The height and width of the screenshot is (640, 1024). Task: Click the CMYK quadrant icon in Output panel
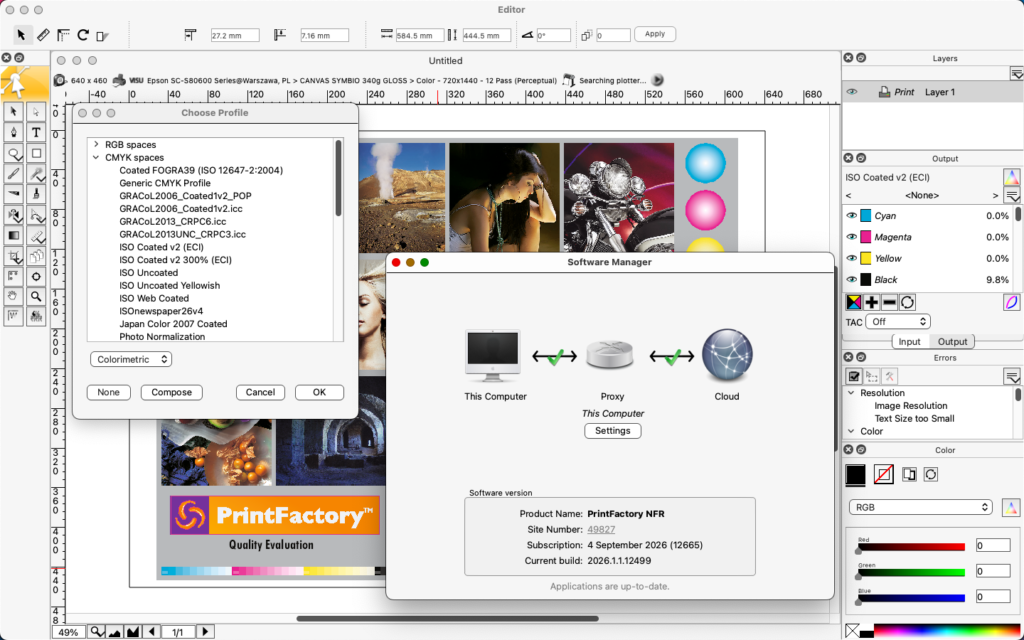point(854,302)
